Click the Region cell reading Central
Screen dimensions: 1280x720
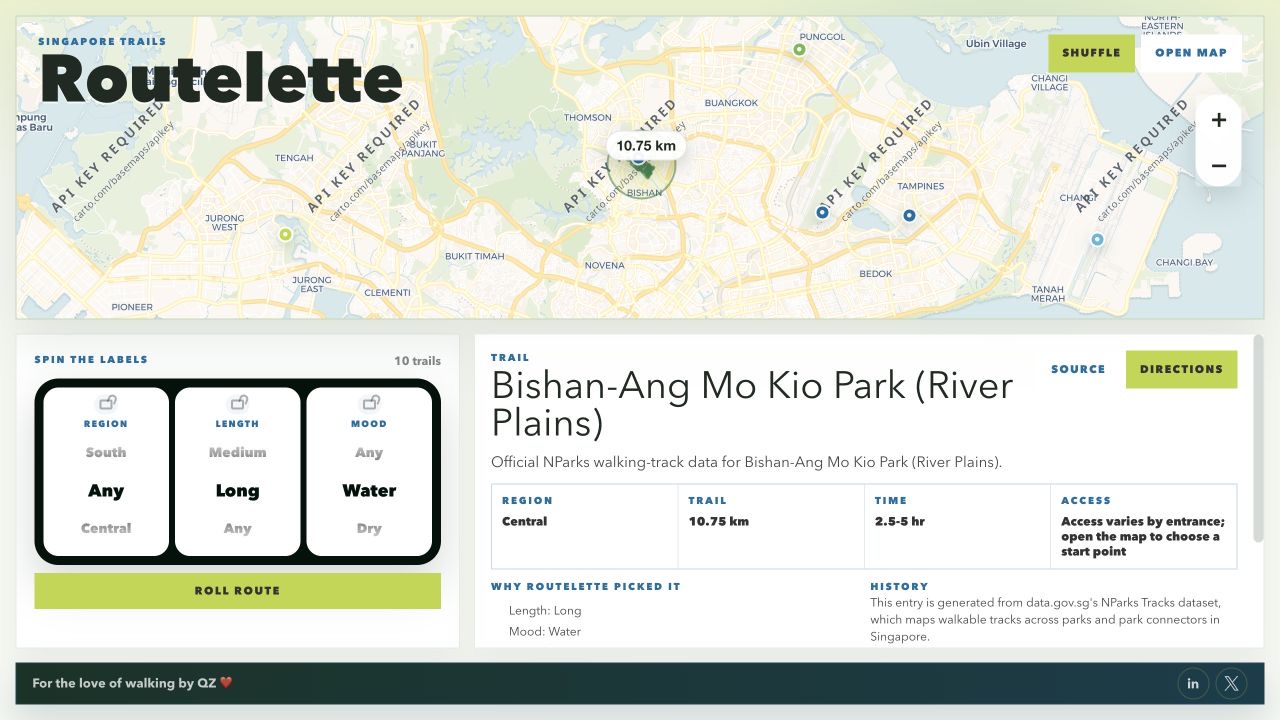[584, 526]
